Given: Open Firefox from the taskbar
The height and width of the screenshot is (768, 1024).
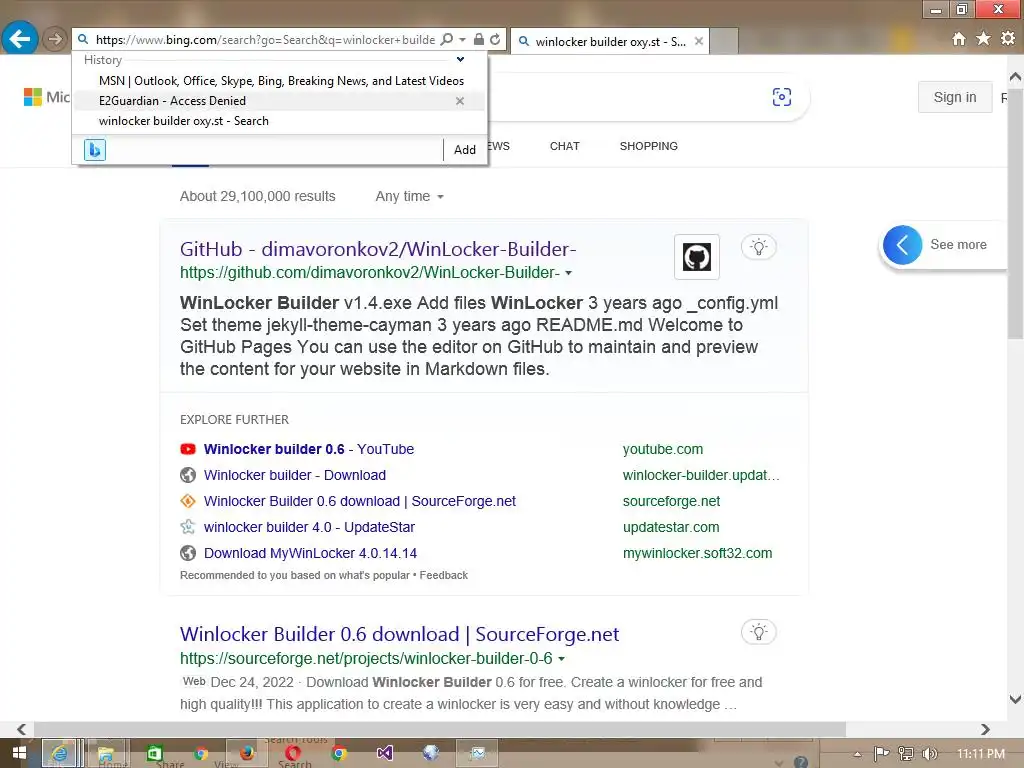Looking at the screenshot, I should [x=247, y=753].
